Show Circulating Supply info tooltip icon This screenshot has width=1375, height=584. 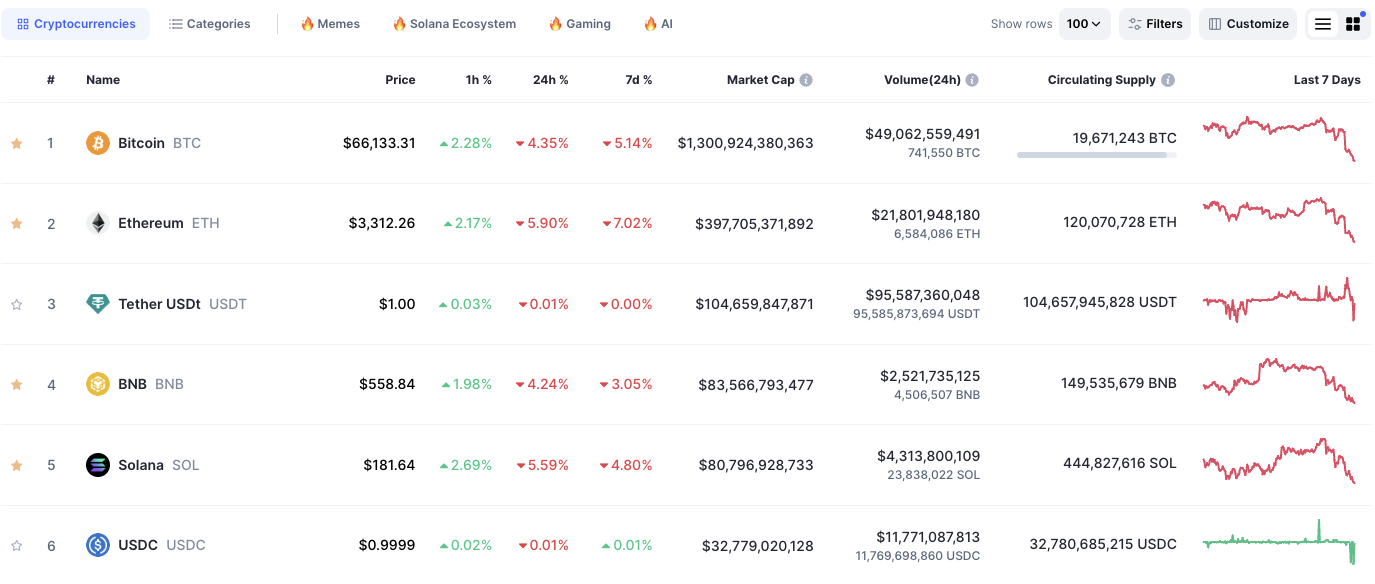click(x=1168, y=80)
